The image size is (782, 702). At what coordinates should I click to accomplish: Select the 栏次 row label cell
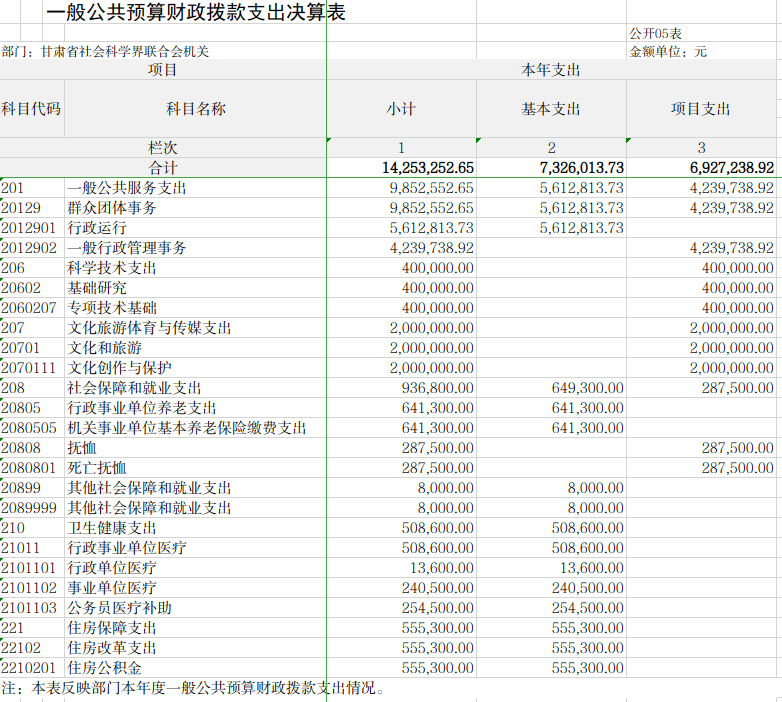(x=163, y=148)
